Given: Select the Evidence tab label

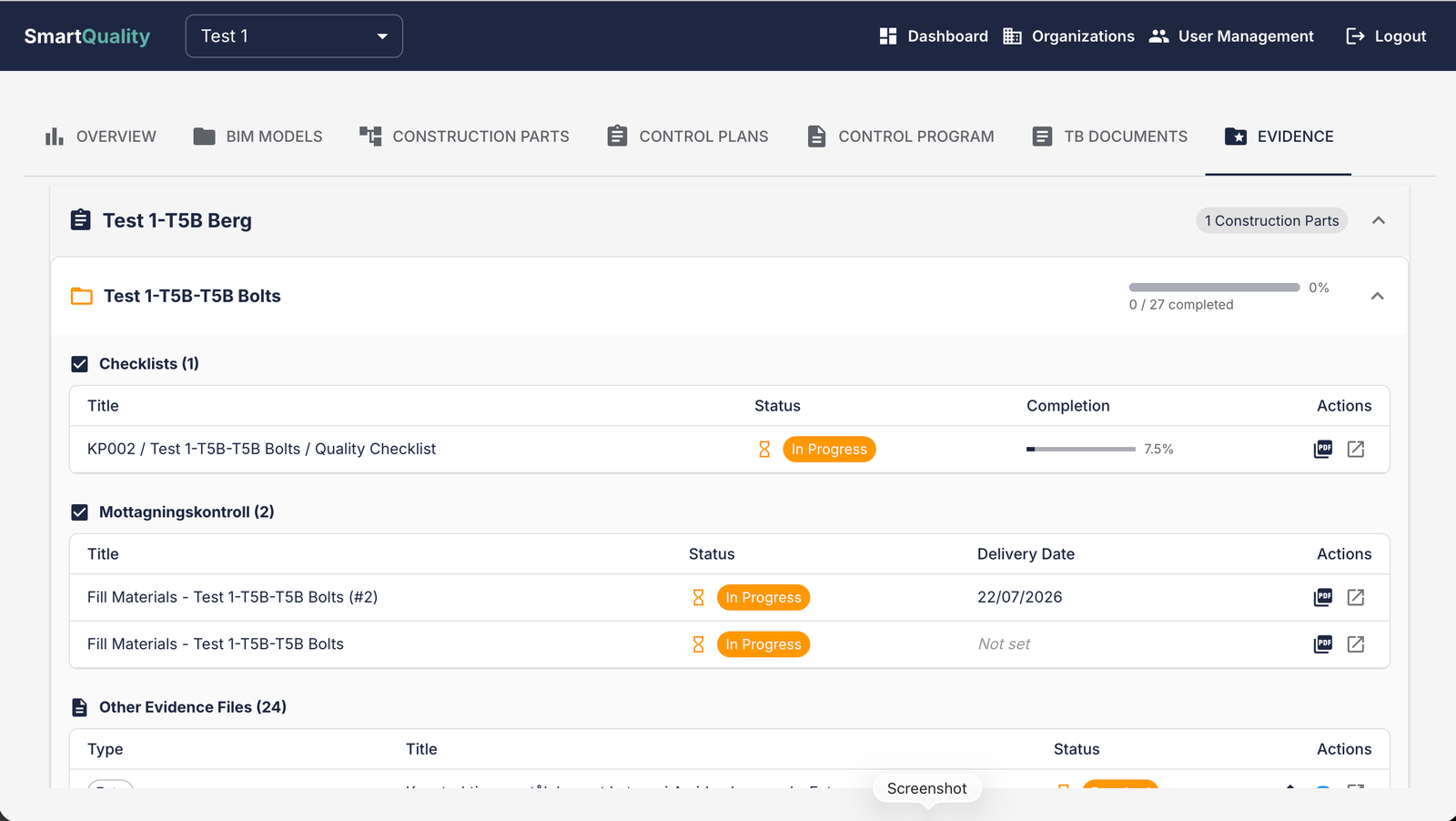Looking at the screenshot, I should (1295, 137).
